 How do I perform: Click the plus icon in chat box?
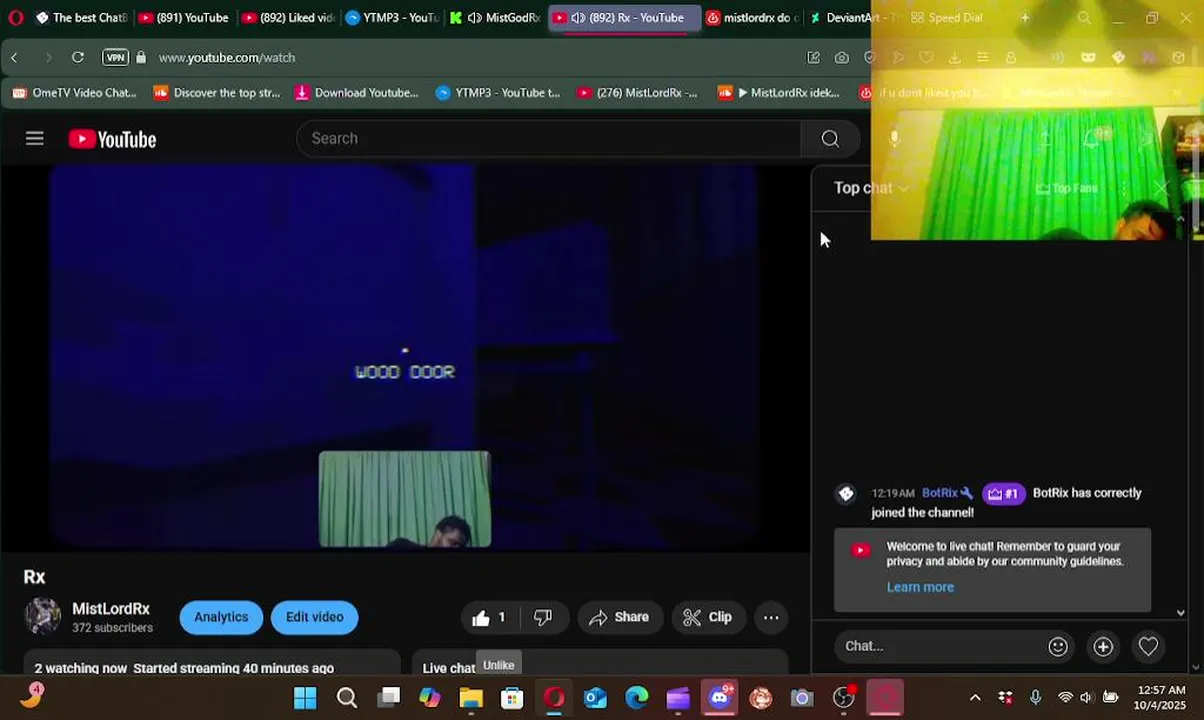click(1103, 646)
